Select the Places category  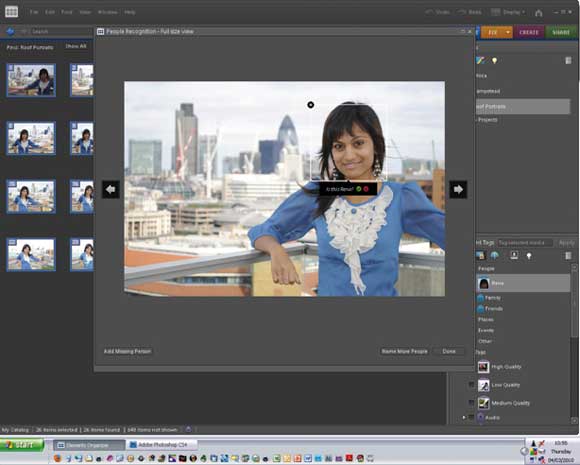coord(486,319)
